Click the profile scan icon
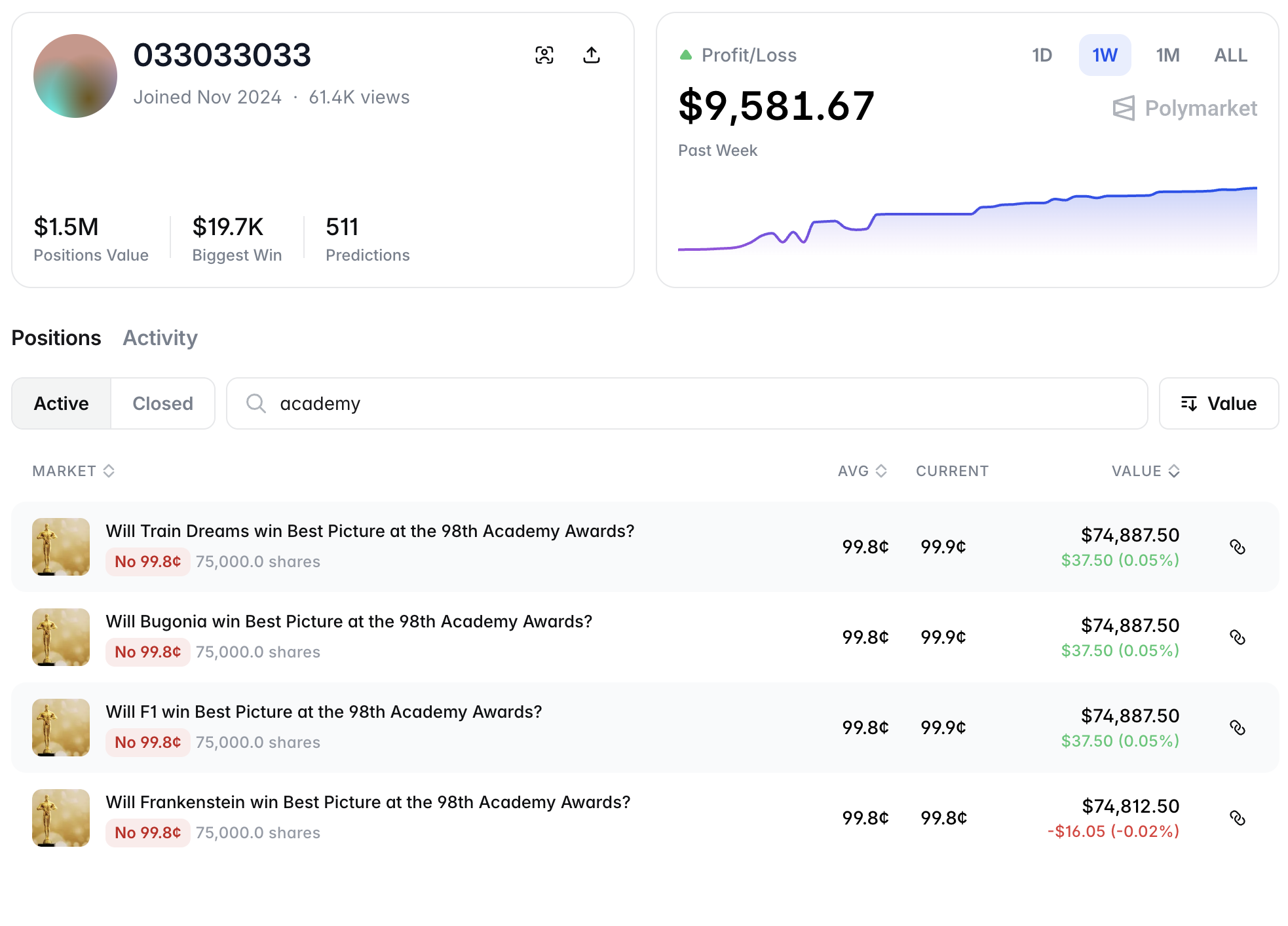Image resolution: width=1288 pixels, height=926 pixels. click(x=544, y=55)
